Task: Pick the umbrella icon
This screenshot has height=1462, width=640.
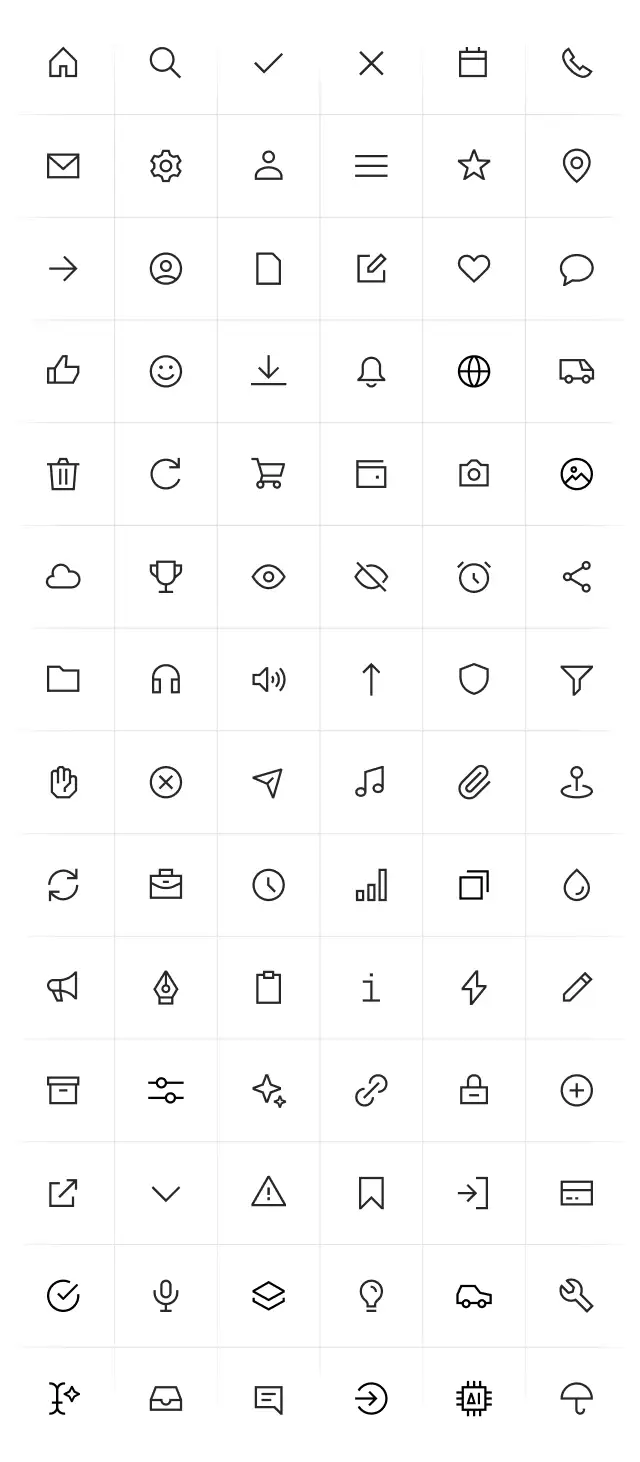Action: click(x=577, y=1398)
